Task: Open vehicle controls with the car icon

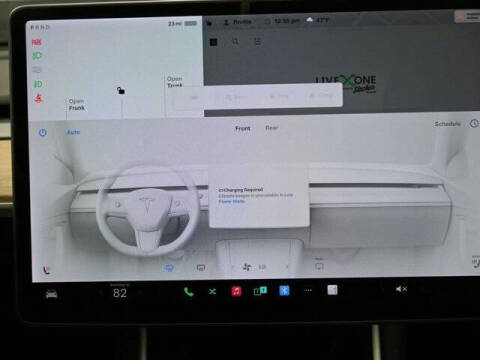Action: (51, 294)
